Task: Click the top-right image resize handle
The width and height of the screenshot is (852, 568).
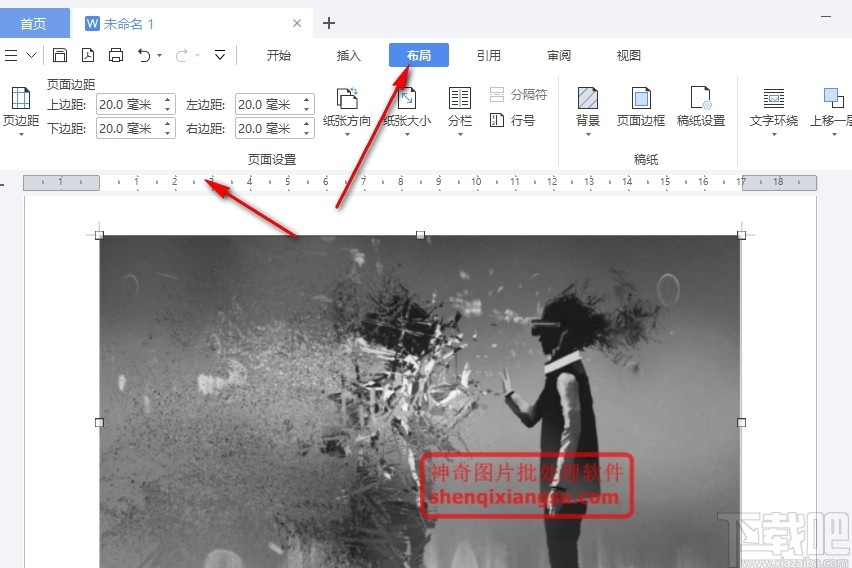Action: [741, 235]
